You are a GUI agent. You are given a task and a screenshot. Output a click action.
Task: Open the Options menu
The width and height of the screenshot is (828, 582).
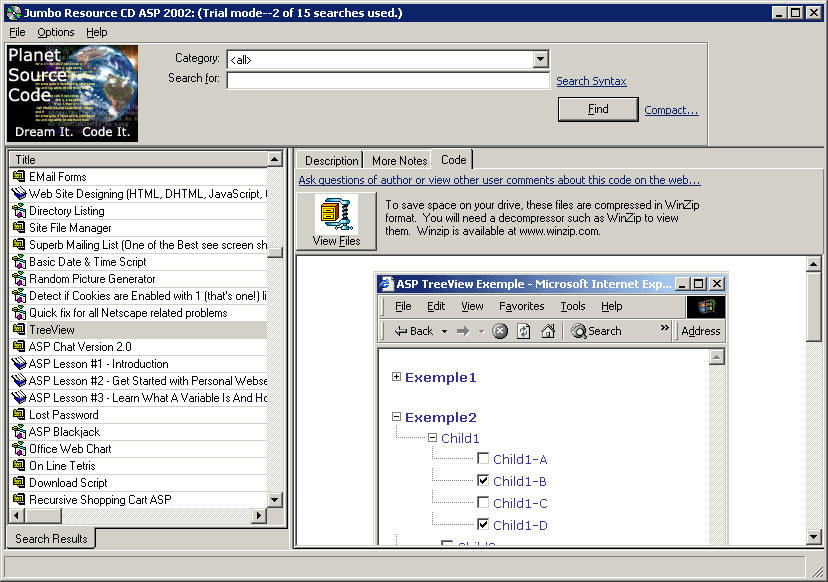click(x=55, y=32)
